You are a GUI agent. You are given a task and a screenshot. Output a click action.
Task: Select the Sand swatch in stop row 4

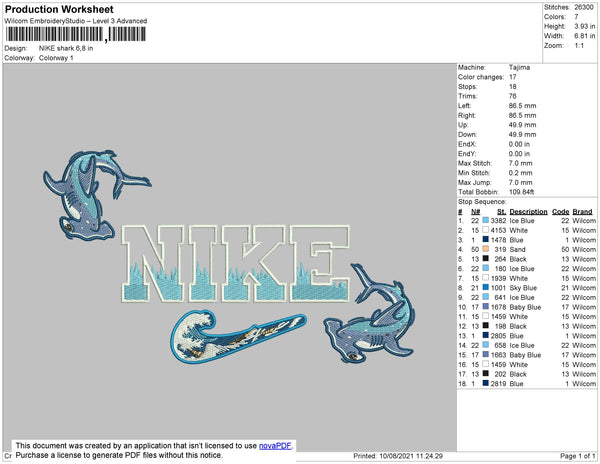tap(486, 249)
